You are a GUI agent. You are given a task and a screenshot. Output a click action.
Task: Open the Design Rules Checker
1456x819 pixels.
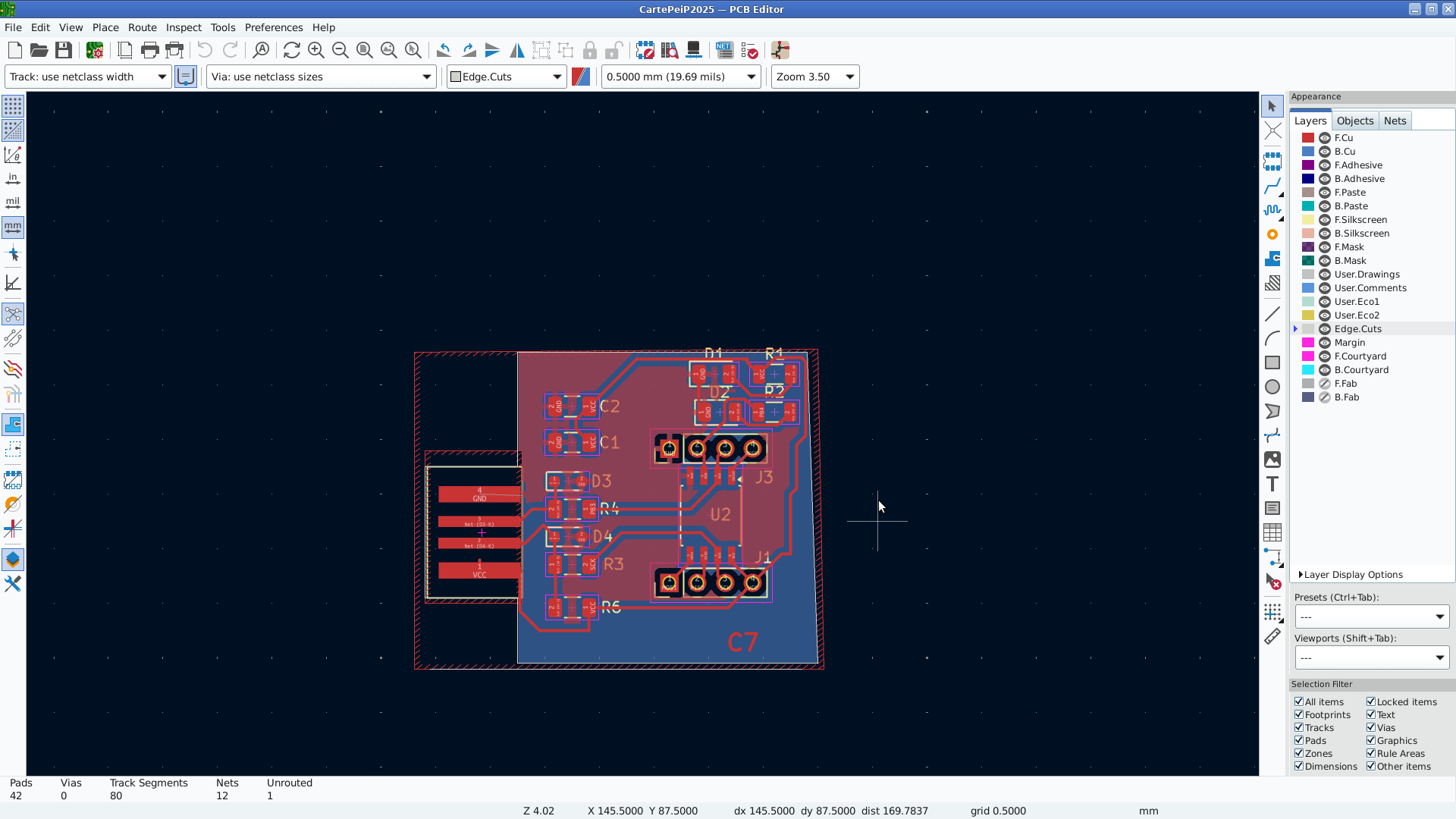point(749,51)
